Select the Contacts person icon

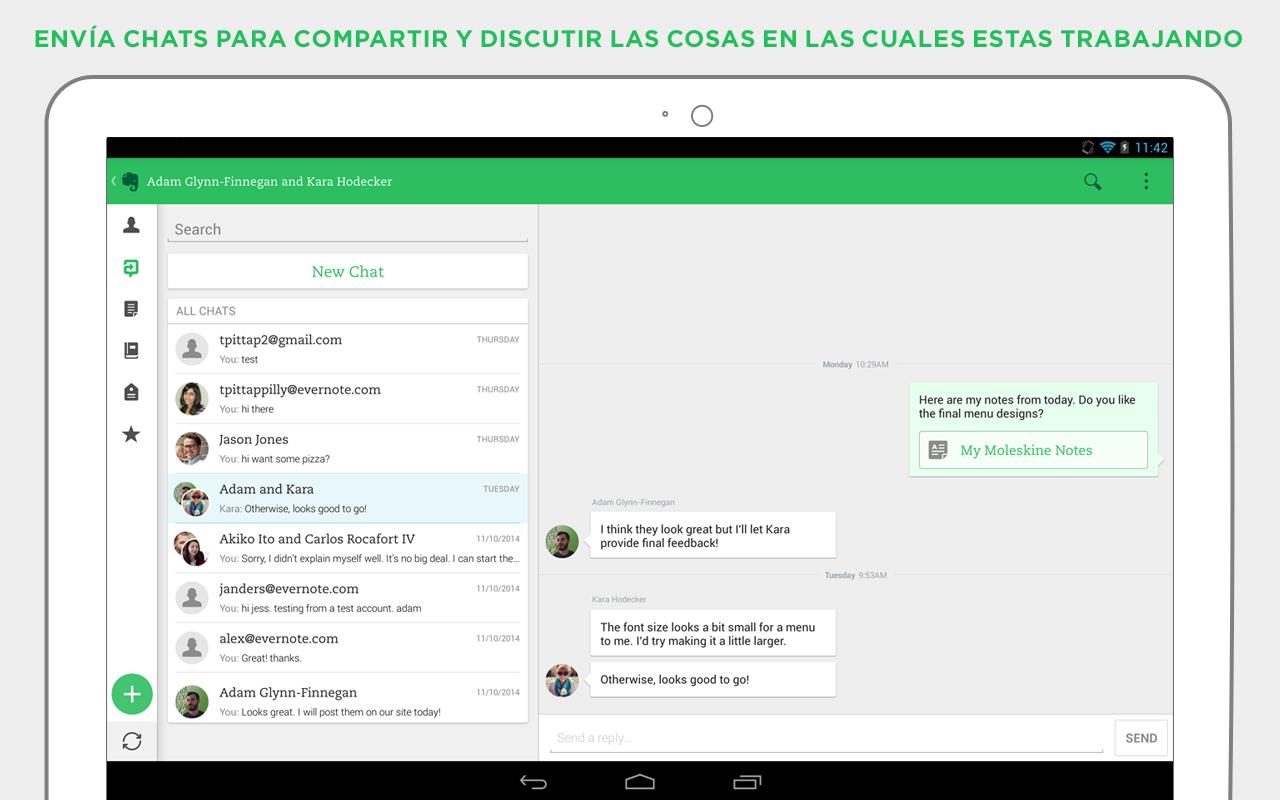131,225
